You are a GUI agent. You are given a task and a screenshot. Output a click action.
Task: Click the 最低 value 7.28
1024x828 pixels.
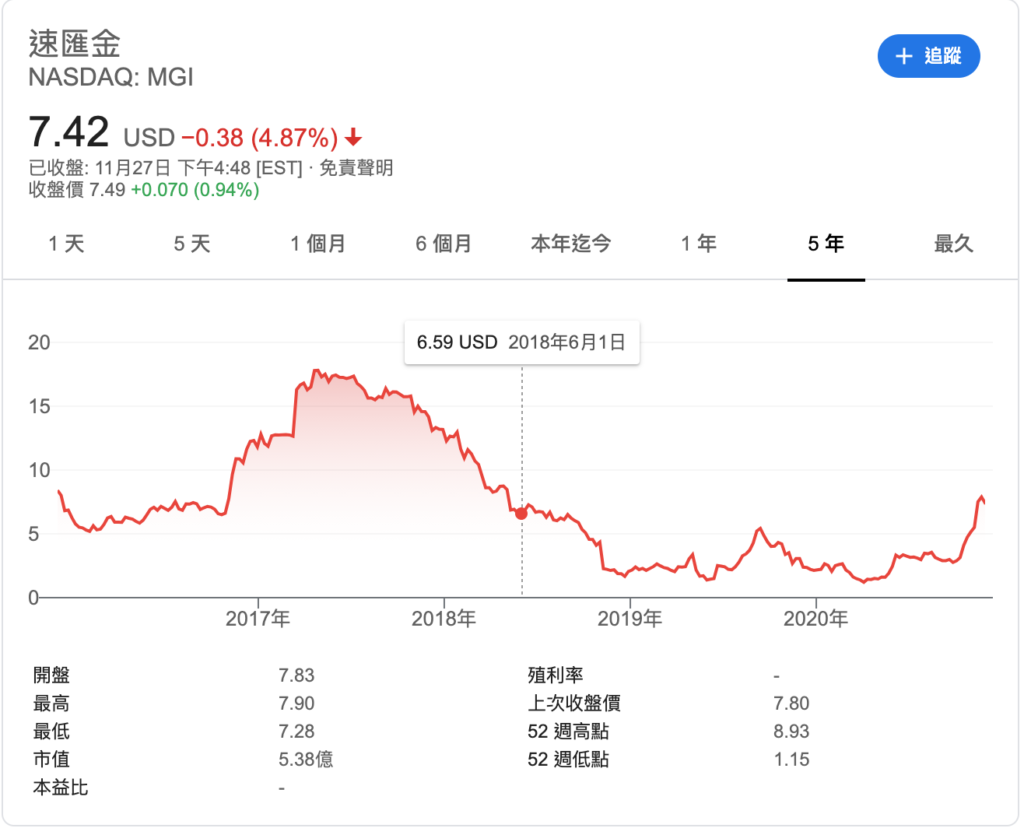(x=296, y=731)
